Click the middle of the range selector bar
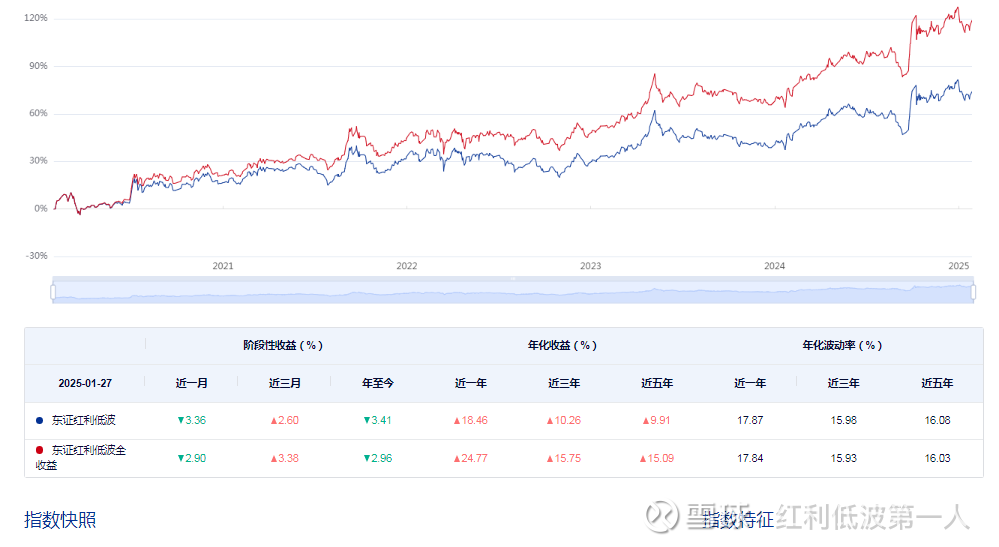Screen dimensions: 999x547 pyautogui.click(x=513, y=292)
